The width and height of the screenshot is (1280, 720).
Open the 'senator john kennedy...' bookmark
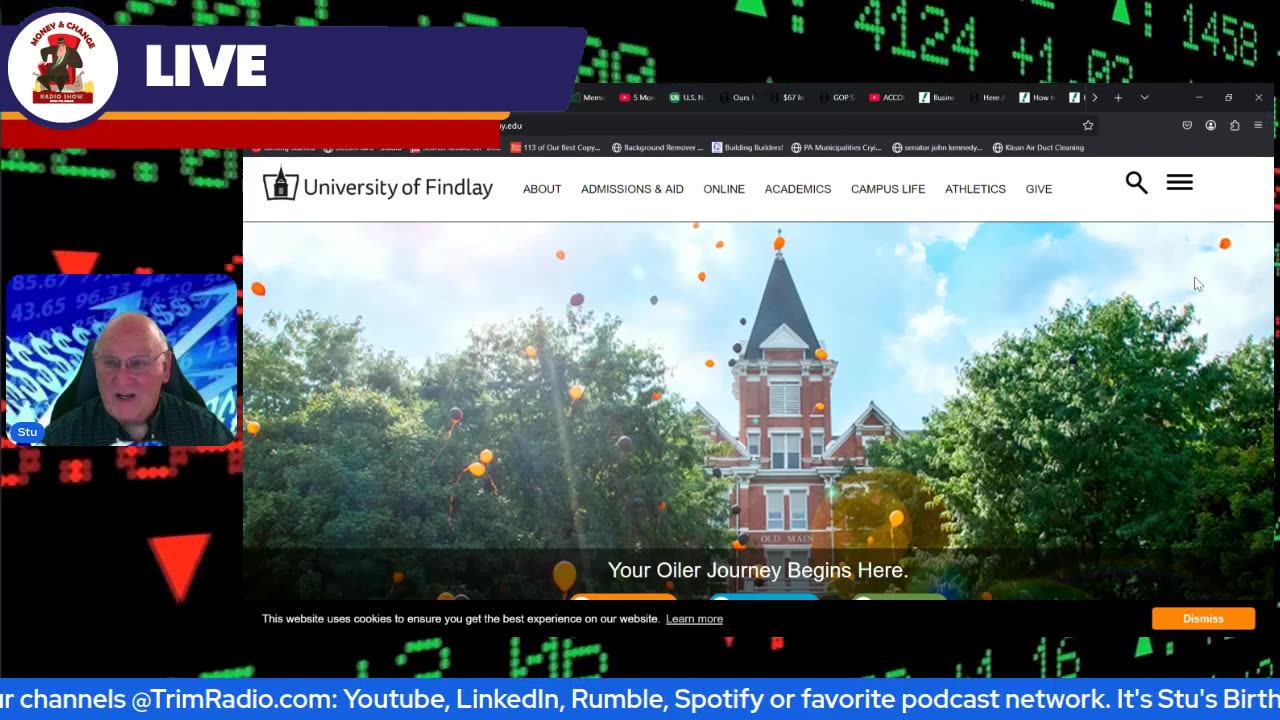pos(937,147)
